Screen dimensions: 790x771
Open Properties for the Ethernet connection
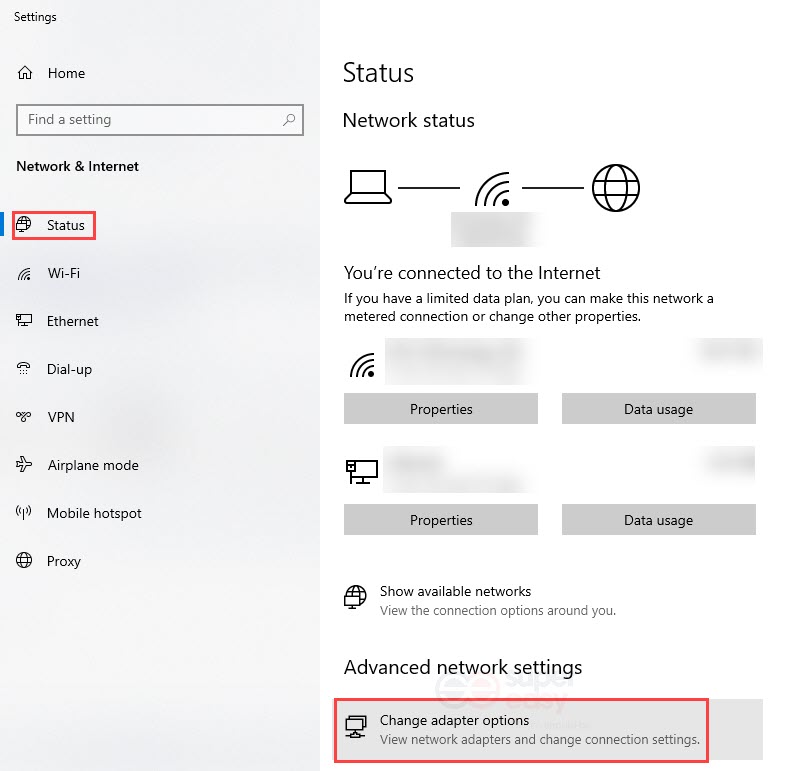440,520
